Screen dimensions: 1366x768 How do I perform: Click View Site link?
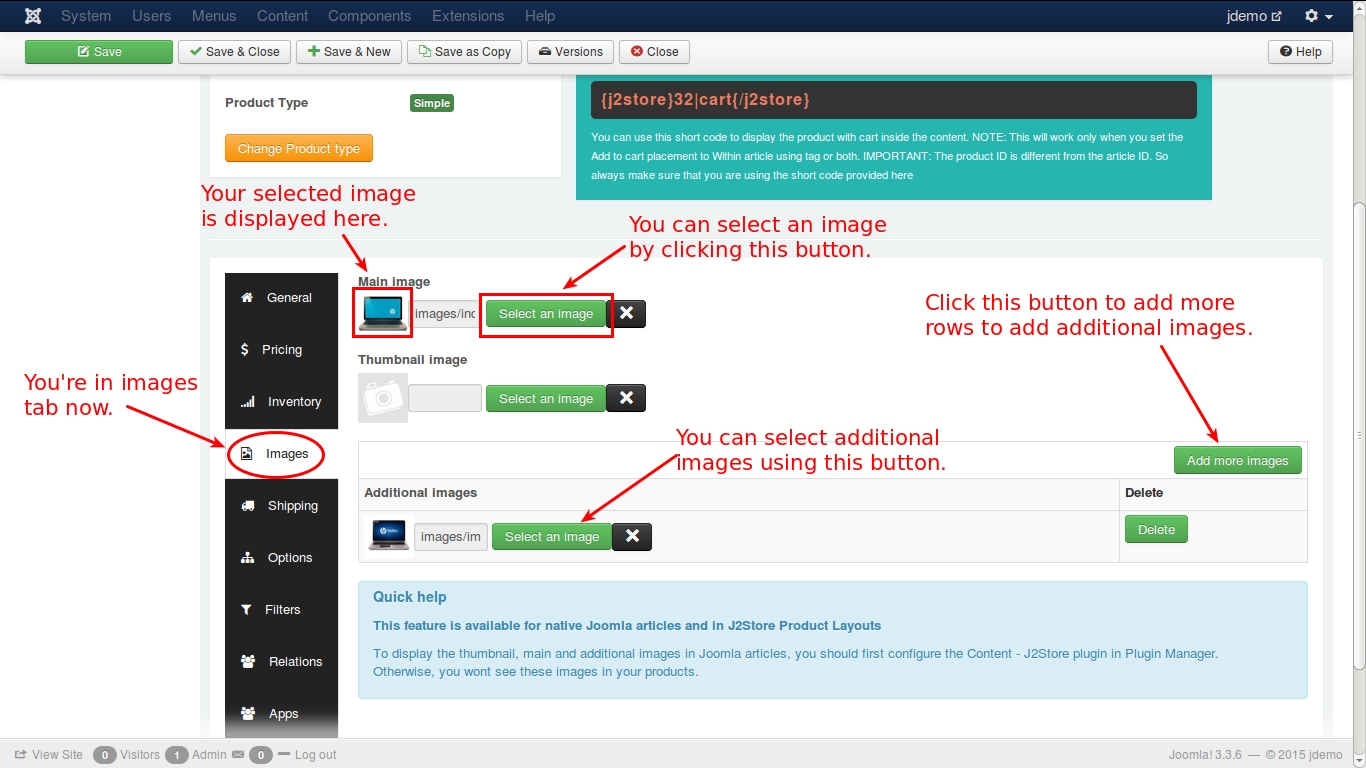coord(49,755)
